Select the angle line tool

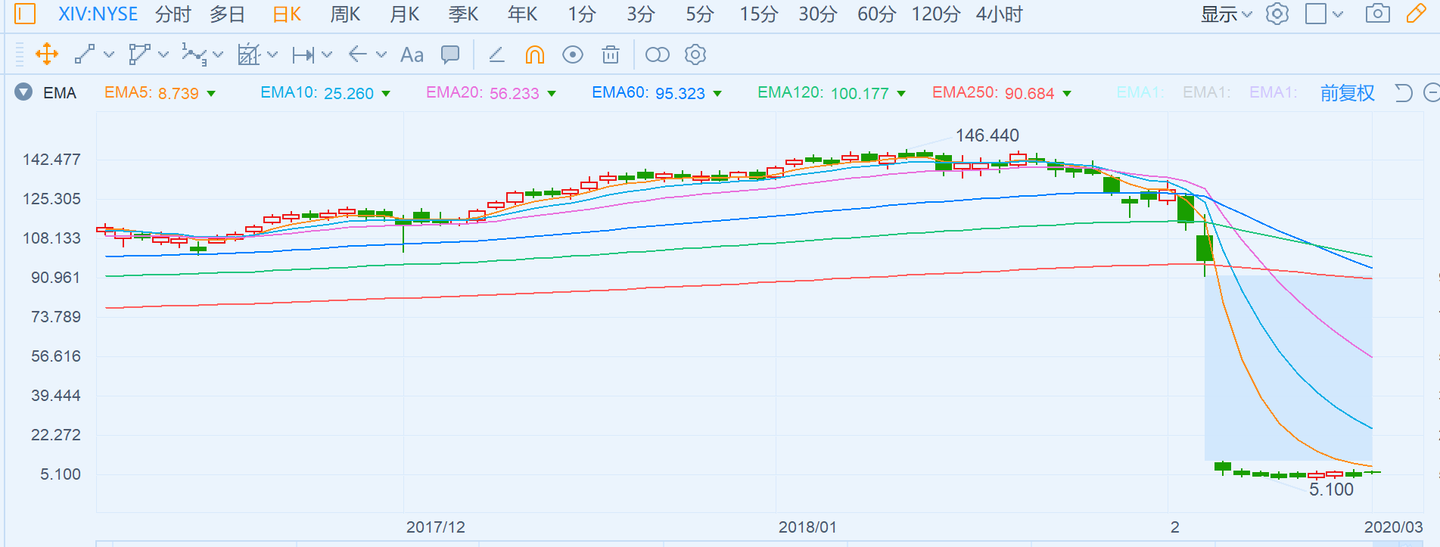point(497,54)
